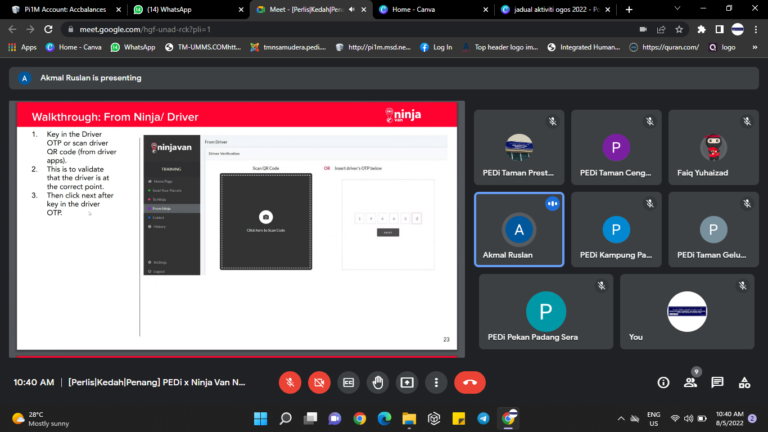Open the present now screen share button
This screenshot has height=432, width=768.
point(407,383)
